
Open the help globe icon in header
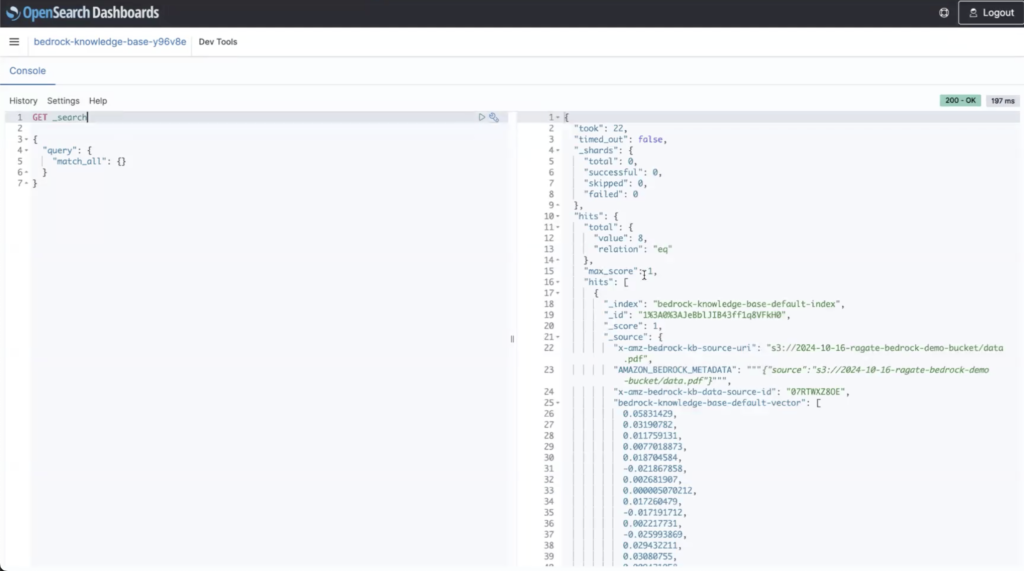[x=944, y=12]
